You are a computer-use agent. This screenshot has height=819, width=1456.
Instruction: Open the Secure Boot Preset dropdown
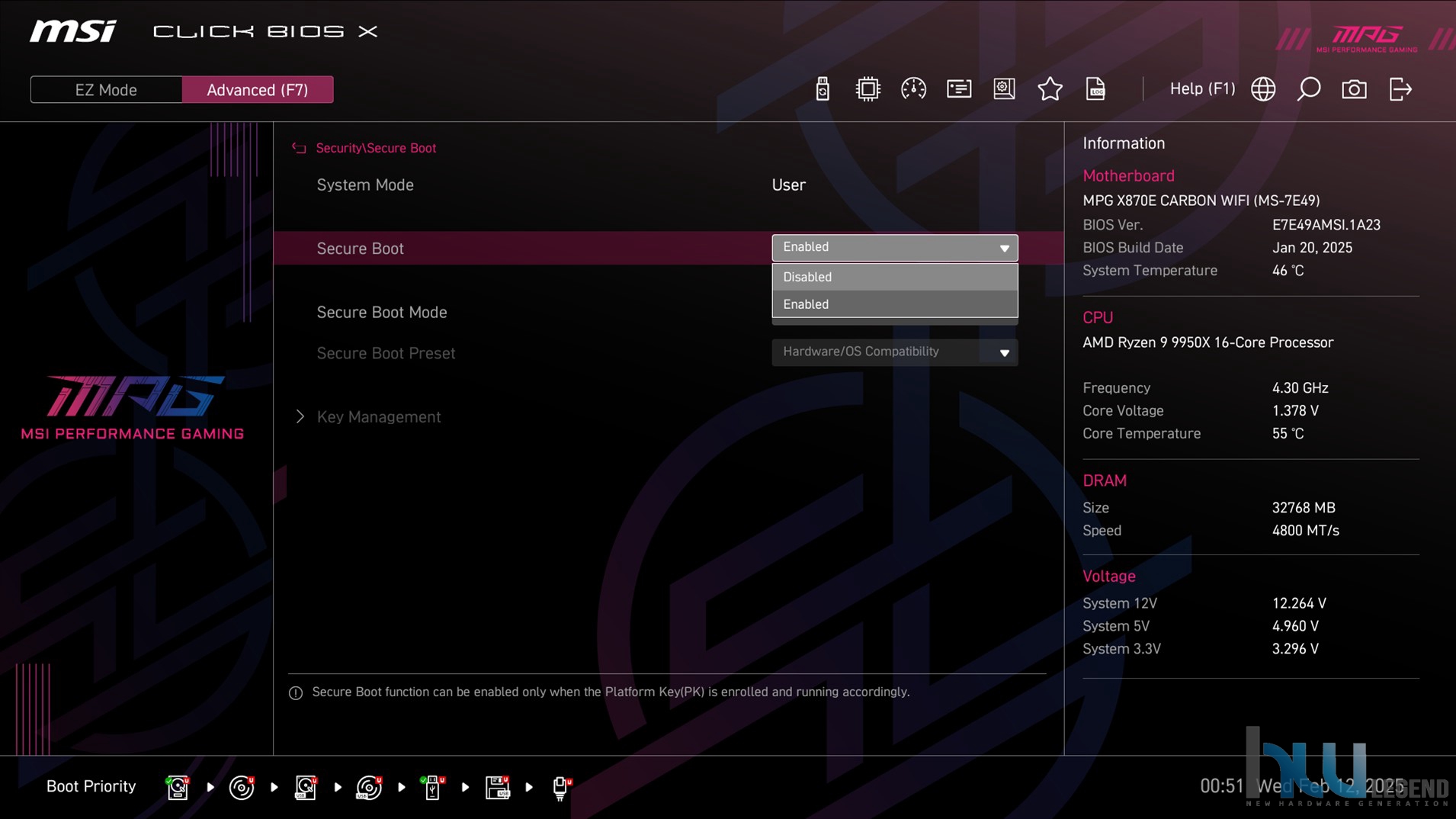click(894, 352)
